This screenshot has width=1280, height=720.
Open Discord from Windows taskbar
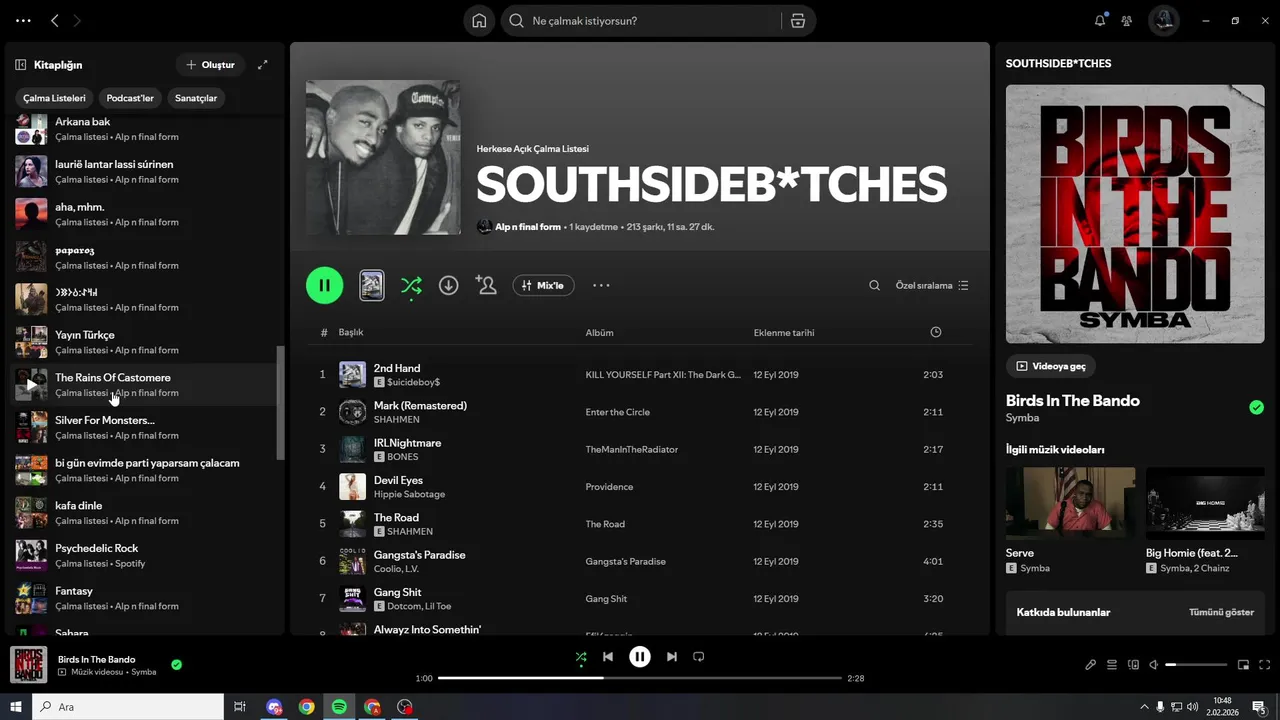[x=274, y=707]
